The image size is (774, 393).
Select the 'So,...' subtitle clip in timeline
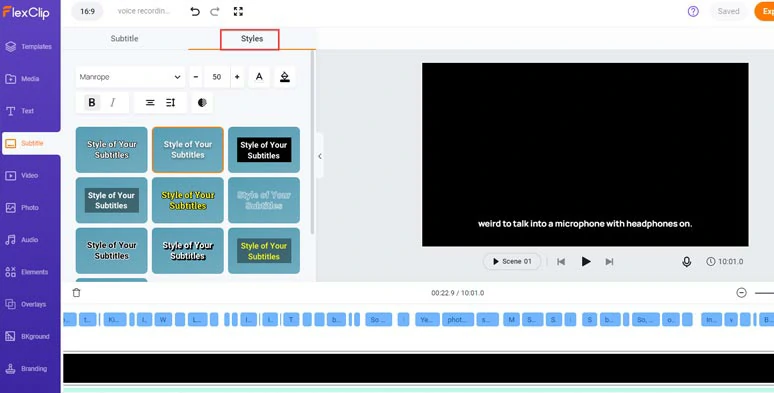coord(645,319)
